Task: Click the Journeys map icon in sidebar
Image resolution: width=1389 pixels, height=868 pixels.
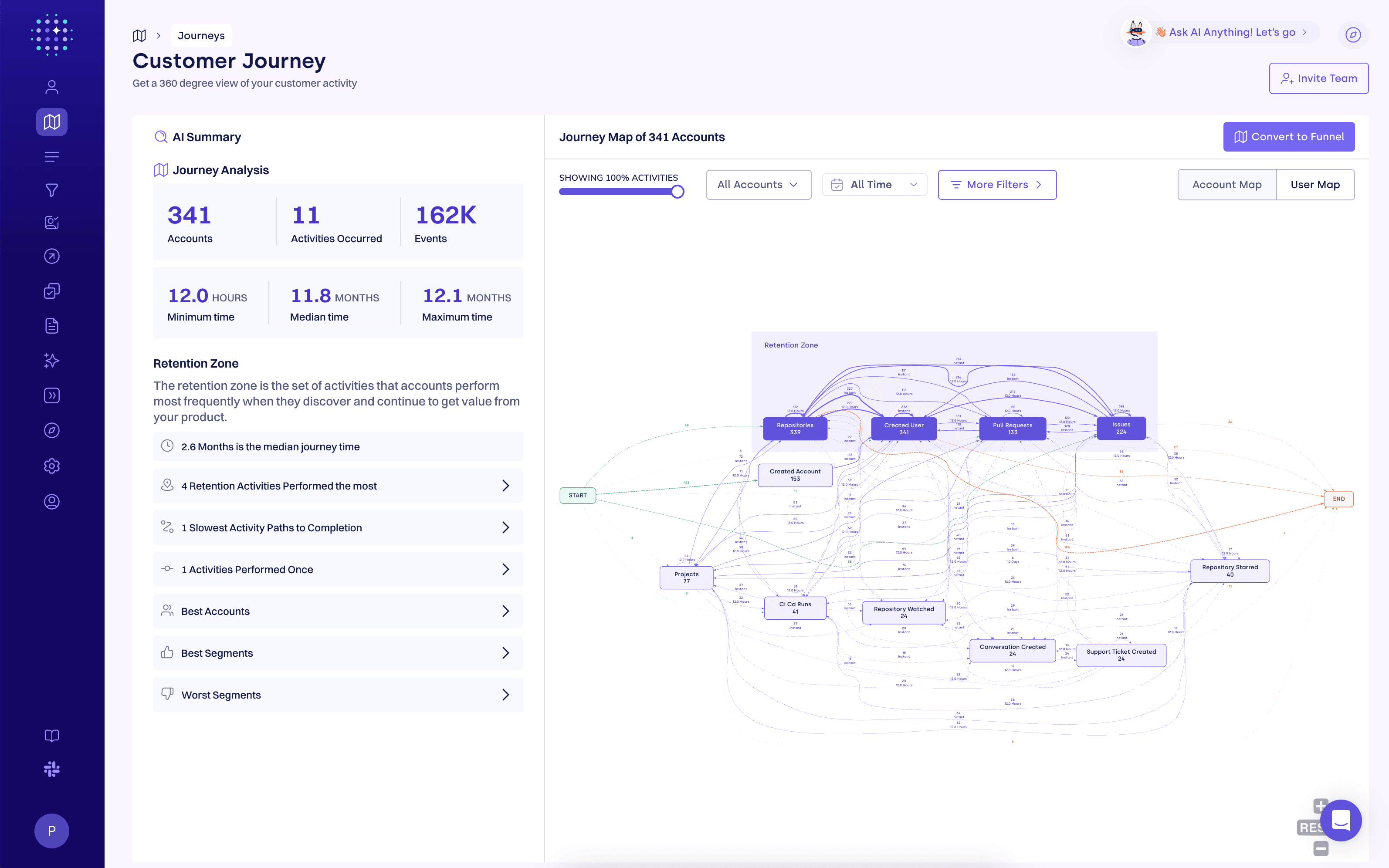Action: (52, 122)
